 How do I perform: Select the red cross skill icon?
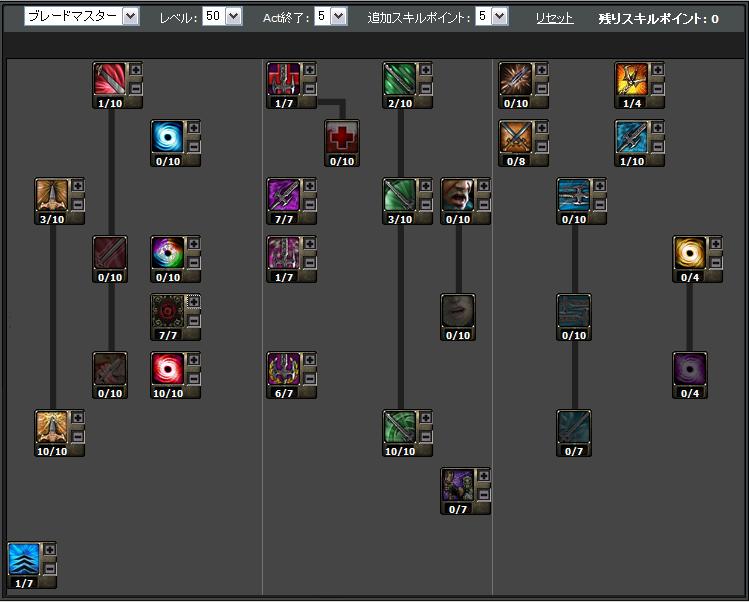click(x=342, y=137)
